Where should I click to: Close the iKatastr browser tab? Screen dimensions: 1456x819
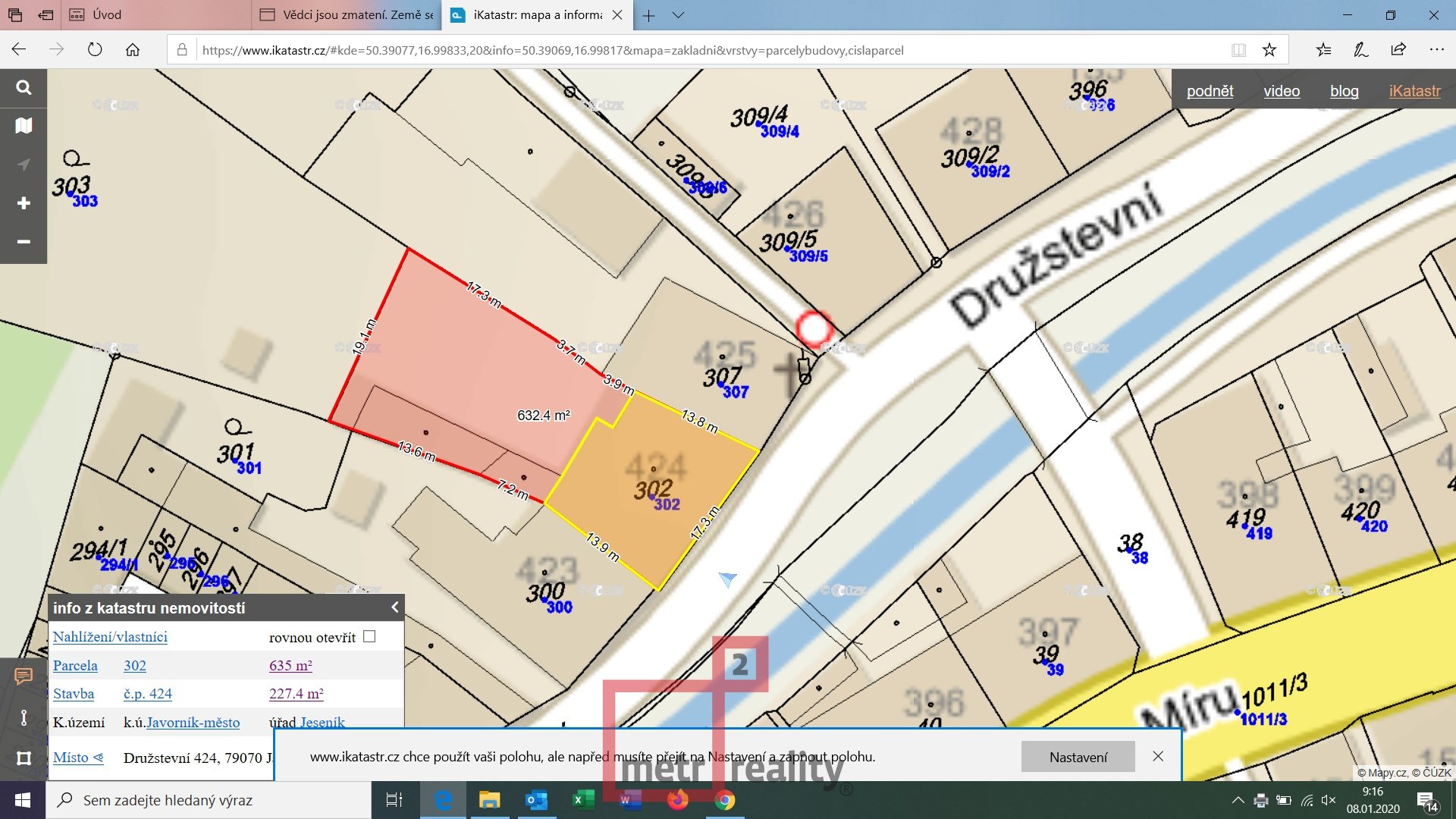coord(617,15)
